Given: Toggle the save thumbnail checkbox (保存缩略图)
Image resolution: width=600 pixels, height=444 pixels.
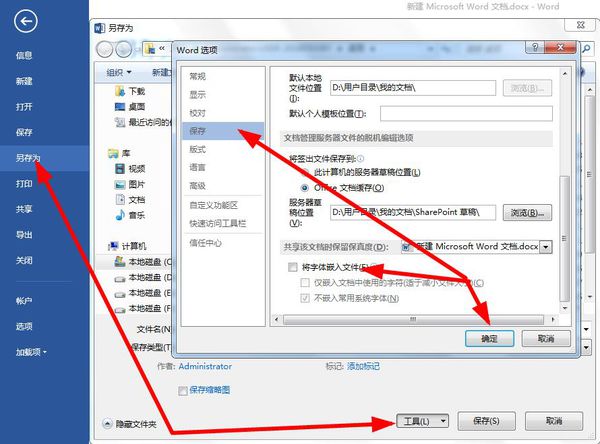Looking at the screenshot, I should click(x=183, y=390).
